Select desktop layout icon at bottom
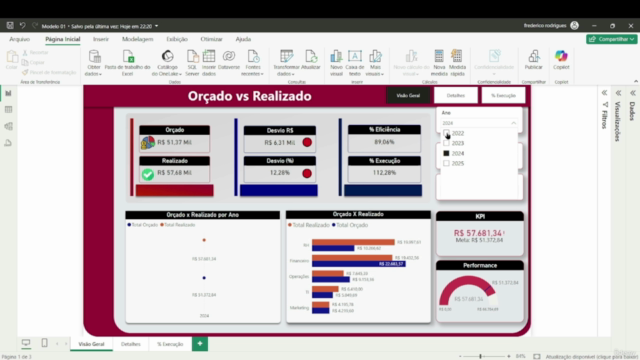Viewport: 640px width, 360px height. click(x=26, y=343)
